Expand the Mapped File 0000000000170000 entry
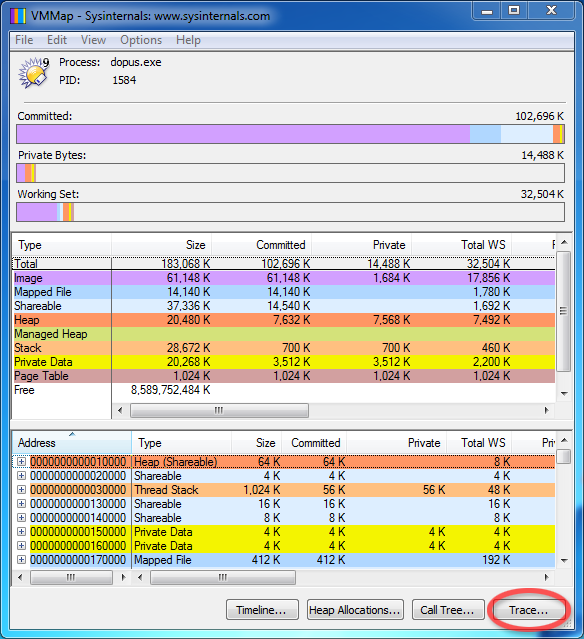 tap(21, 560)
